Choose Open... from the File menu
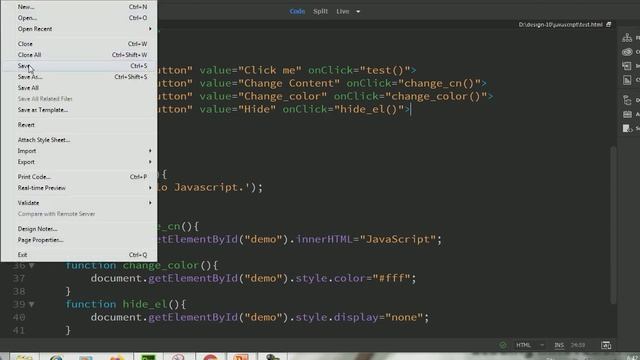Screen dimensions: 640x360 (79, 18)
